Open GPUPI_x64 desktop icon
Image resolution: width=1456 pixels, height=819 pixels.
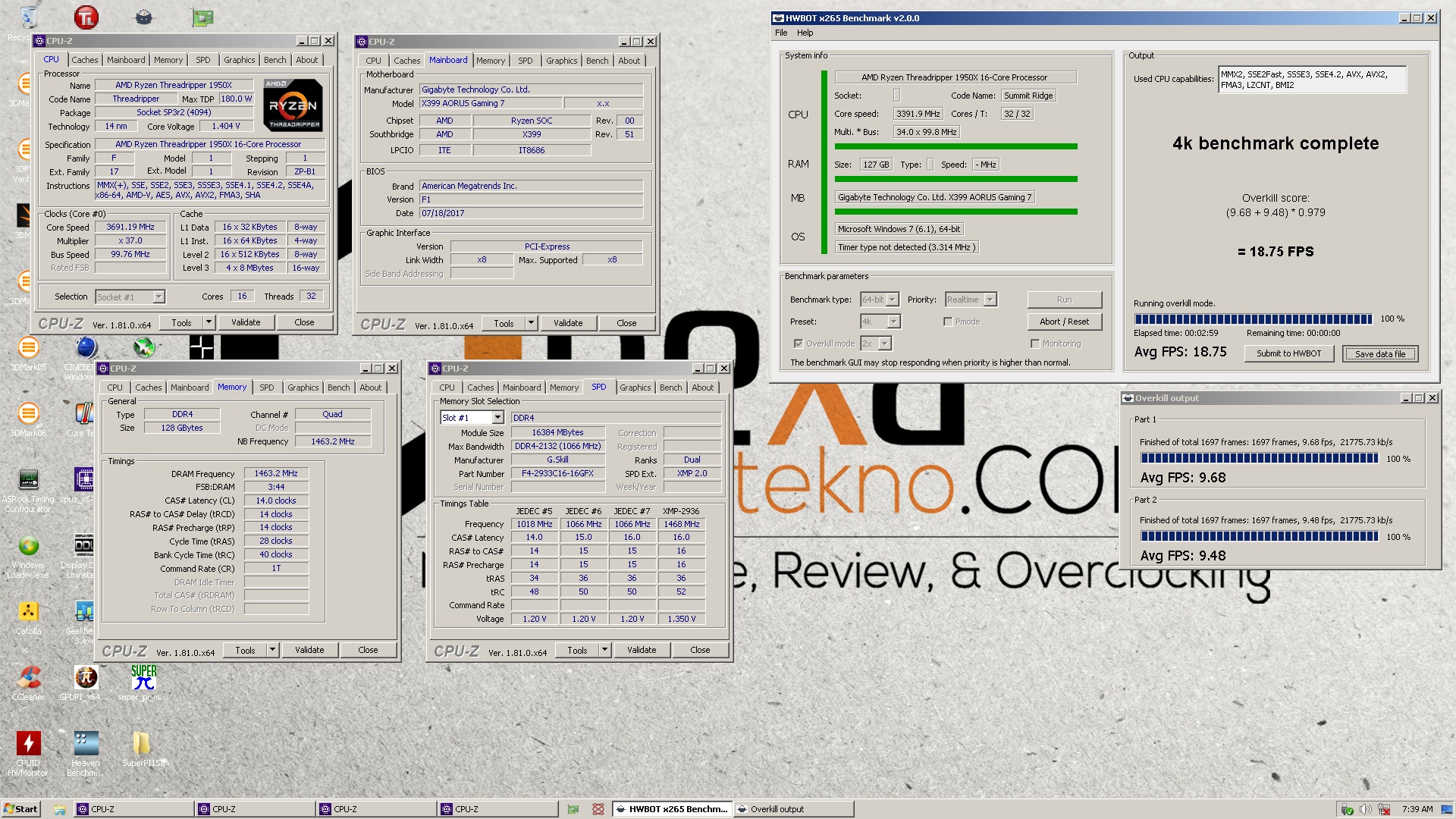86,683
